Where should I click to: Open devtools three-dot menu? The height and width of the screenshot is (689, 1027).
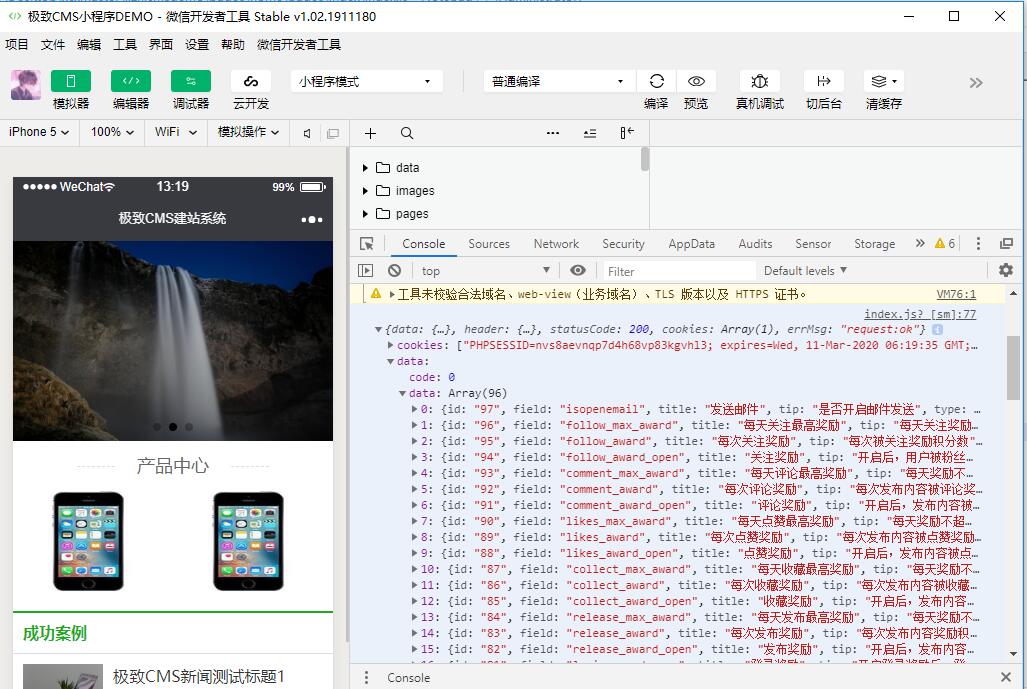point(978,244)
